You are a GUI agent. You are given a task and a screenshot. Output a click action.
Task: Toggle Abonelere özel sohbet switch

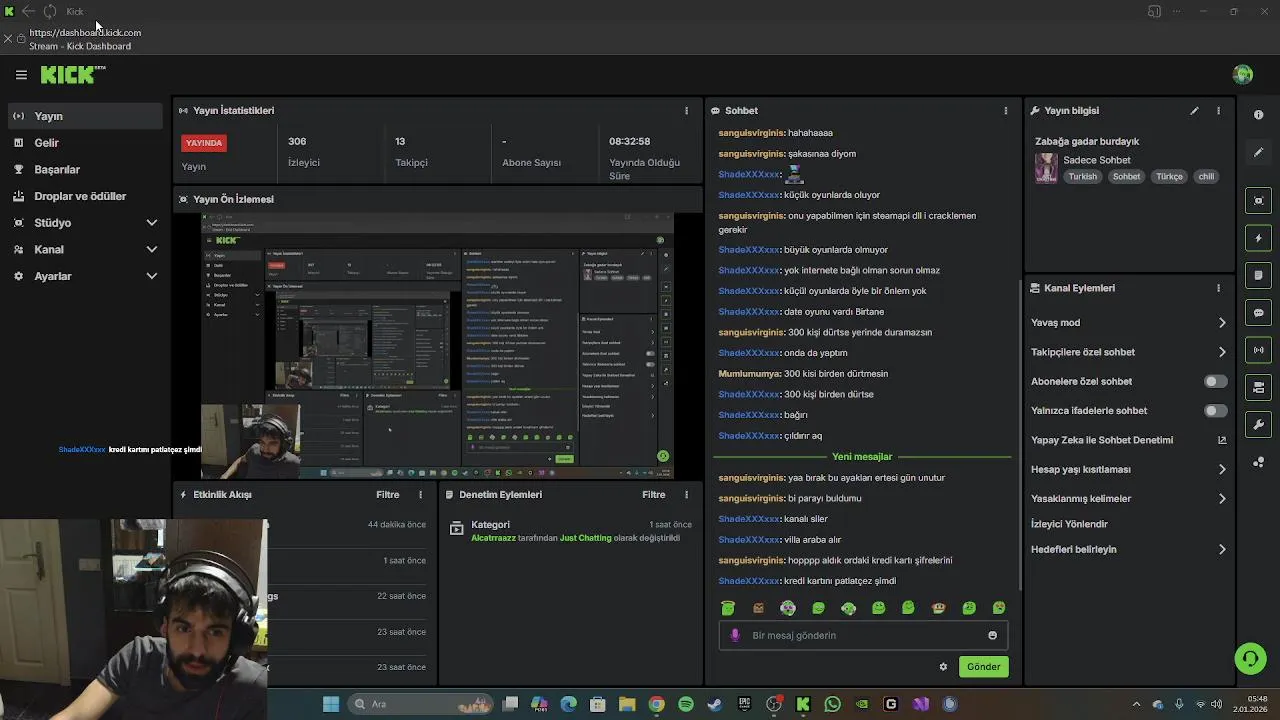tap(1215, 381)
